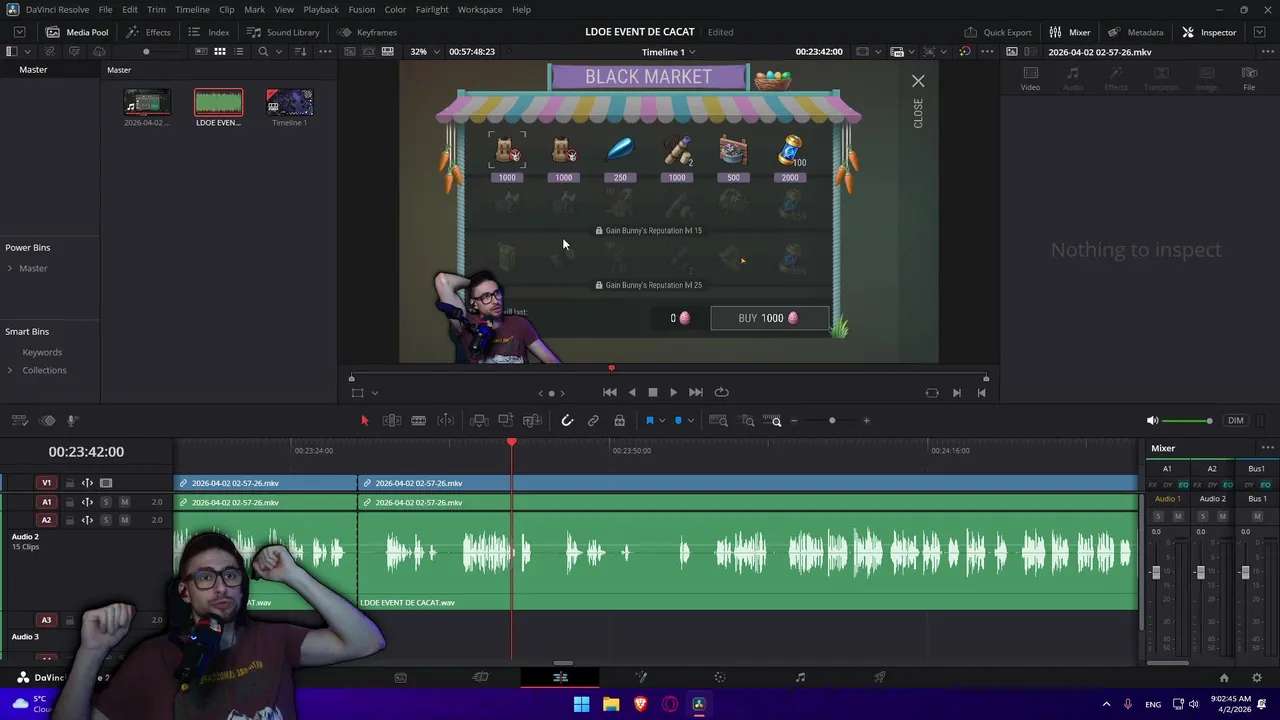
Task: Click Replace Clip edit icon
Action: tap(532, 421)
